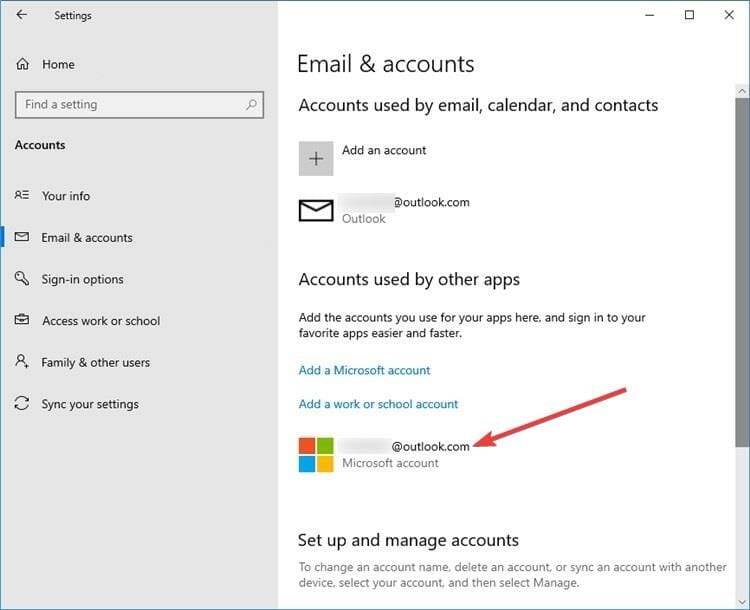
Task: Open Sign-in options page
Action: click(x=82, y=279)
